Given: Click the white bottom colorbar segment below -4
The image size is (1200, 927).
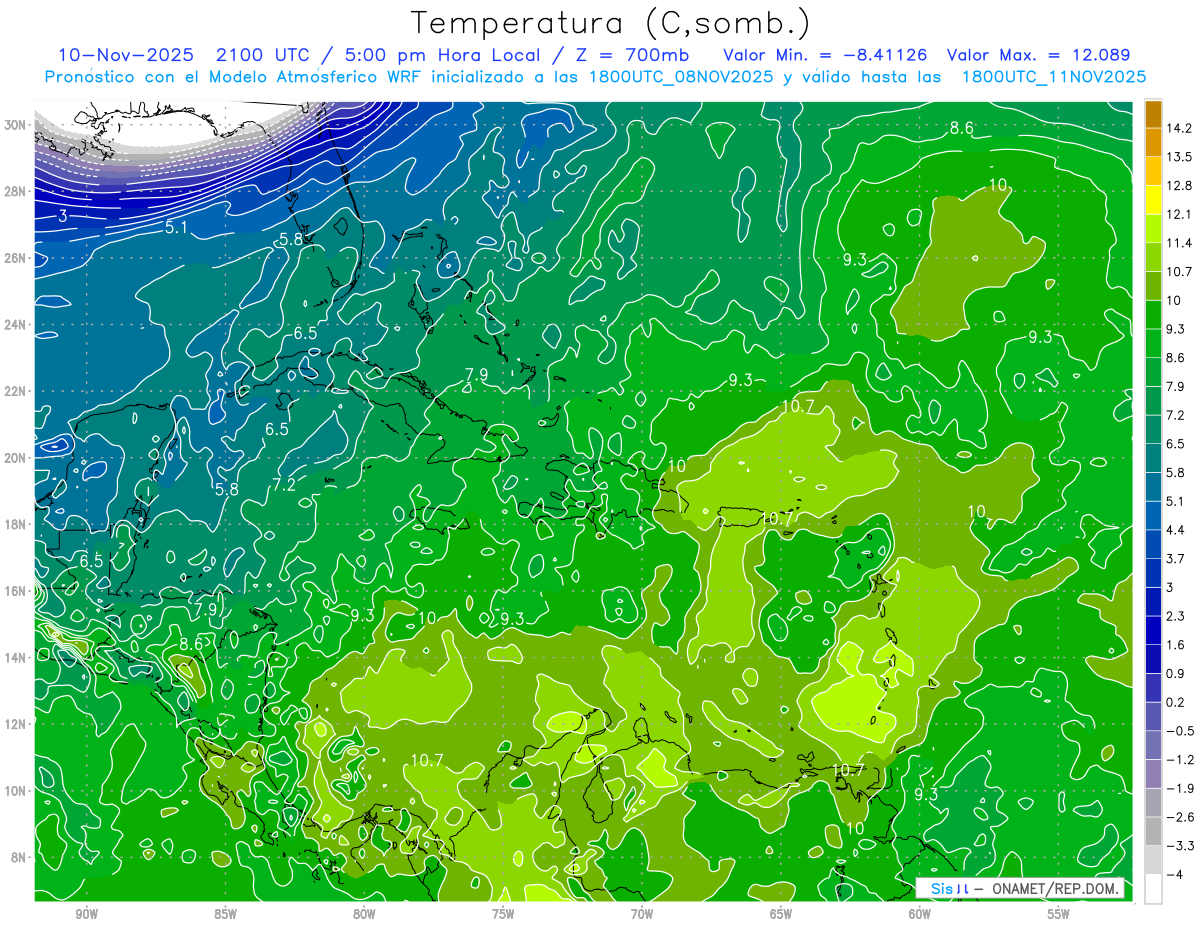Looking at the screenshot, I should point(1153,888).
